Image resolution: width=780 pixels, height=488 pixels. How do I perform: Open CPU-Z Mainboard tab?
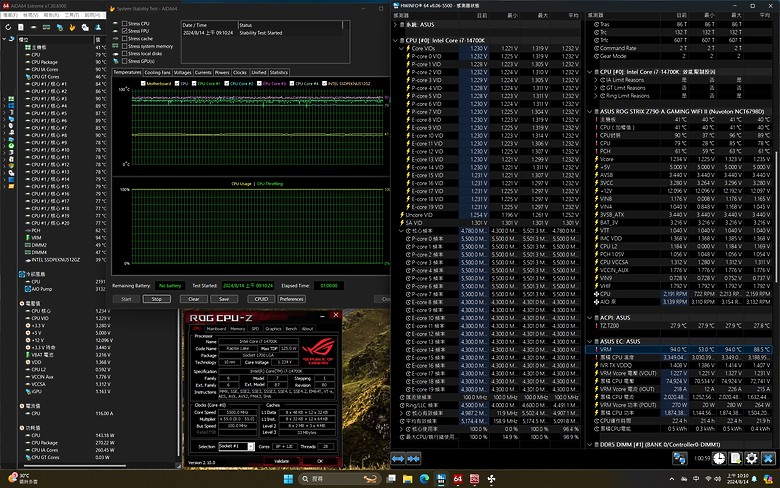[216, 328]
